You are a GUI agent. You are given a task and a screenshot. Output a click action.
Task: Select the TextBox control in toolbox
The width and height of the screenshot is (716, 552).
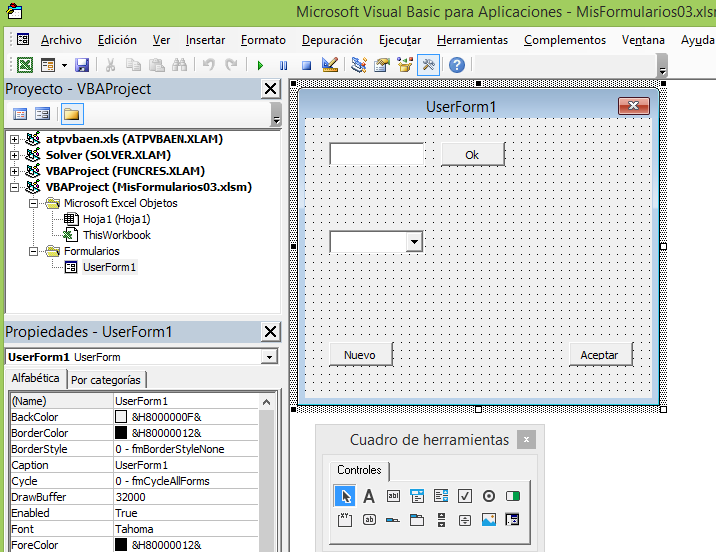(393, 496)
